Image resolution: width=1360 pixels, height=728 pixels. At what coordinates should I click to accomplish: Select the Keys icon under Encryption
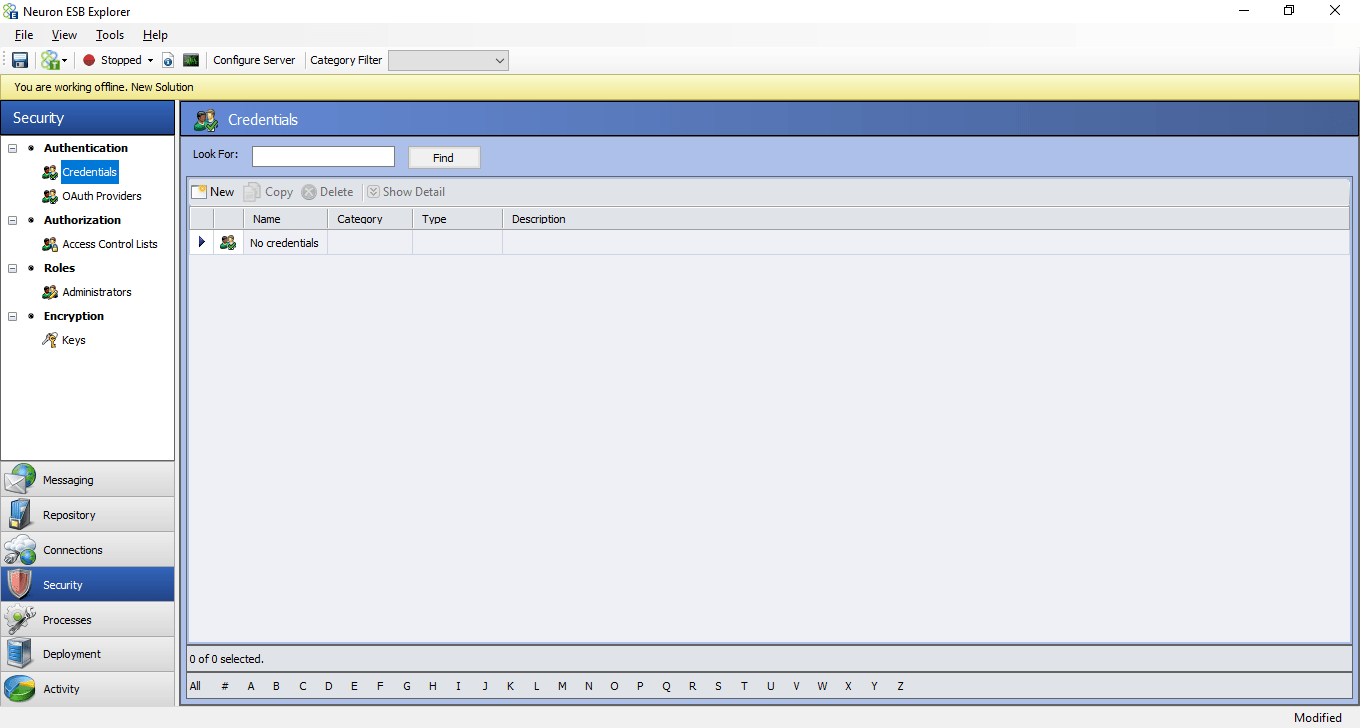(50, 340)
